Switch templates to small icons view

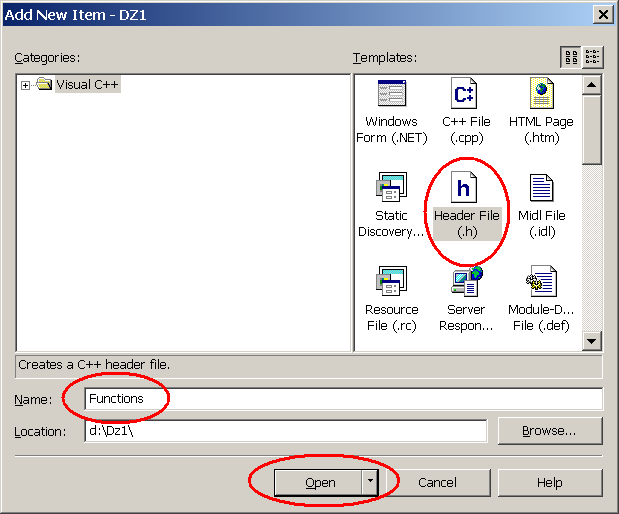(593, 57)
